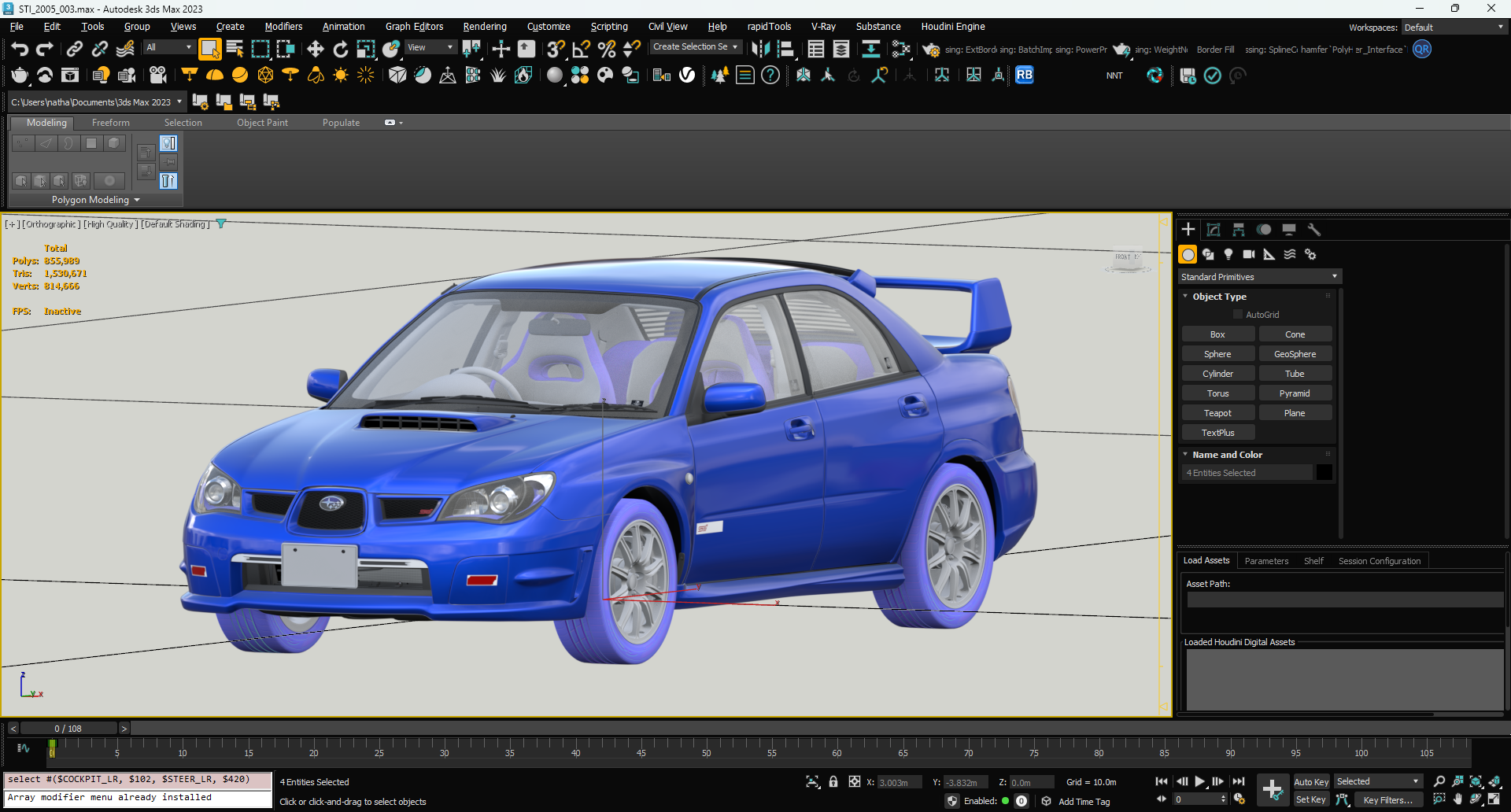This screenshot has height=812, width=1511.
Task: Open the key filter Selected dropdown
Action: click(x=1378, y=781)
